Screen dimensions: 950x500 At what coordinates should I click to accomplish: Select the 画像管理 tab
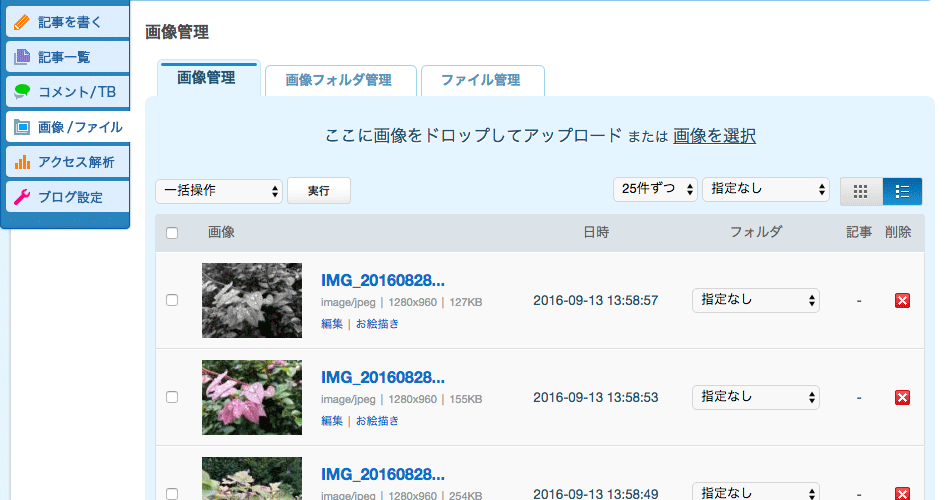click(209, 78)
